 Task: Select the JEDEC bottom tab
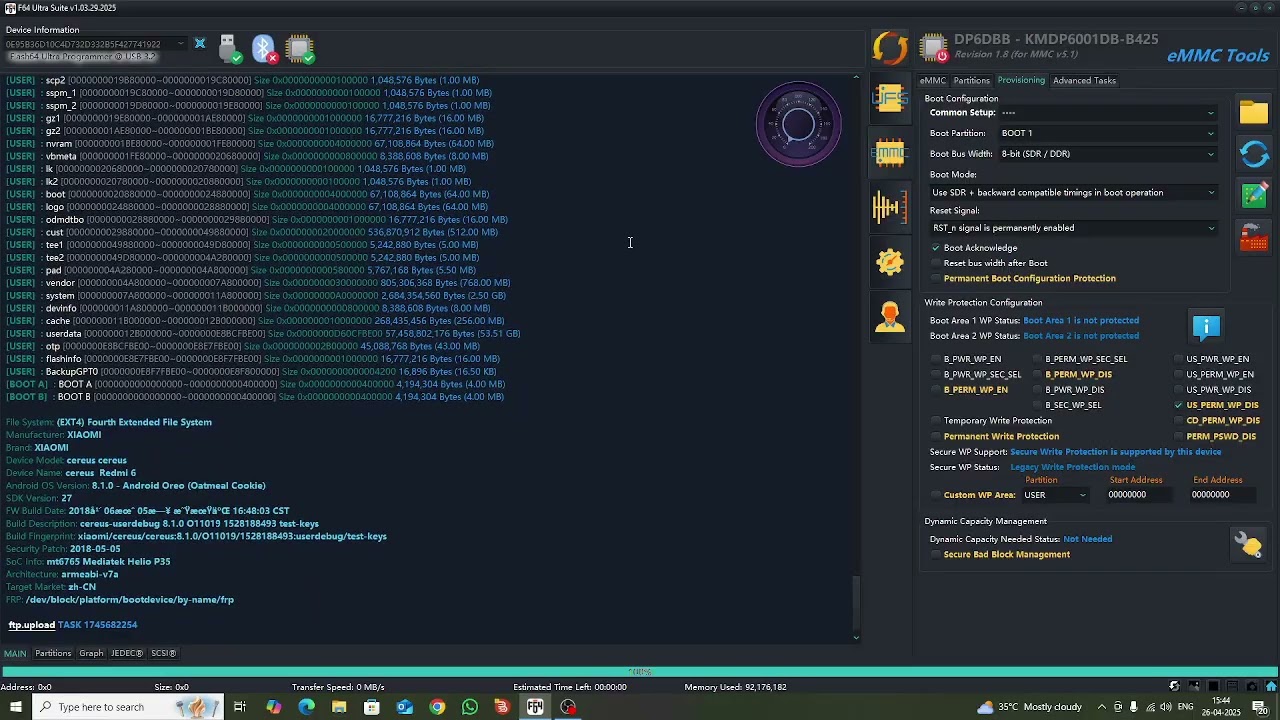tap(127, 654)
